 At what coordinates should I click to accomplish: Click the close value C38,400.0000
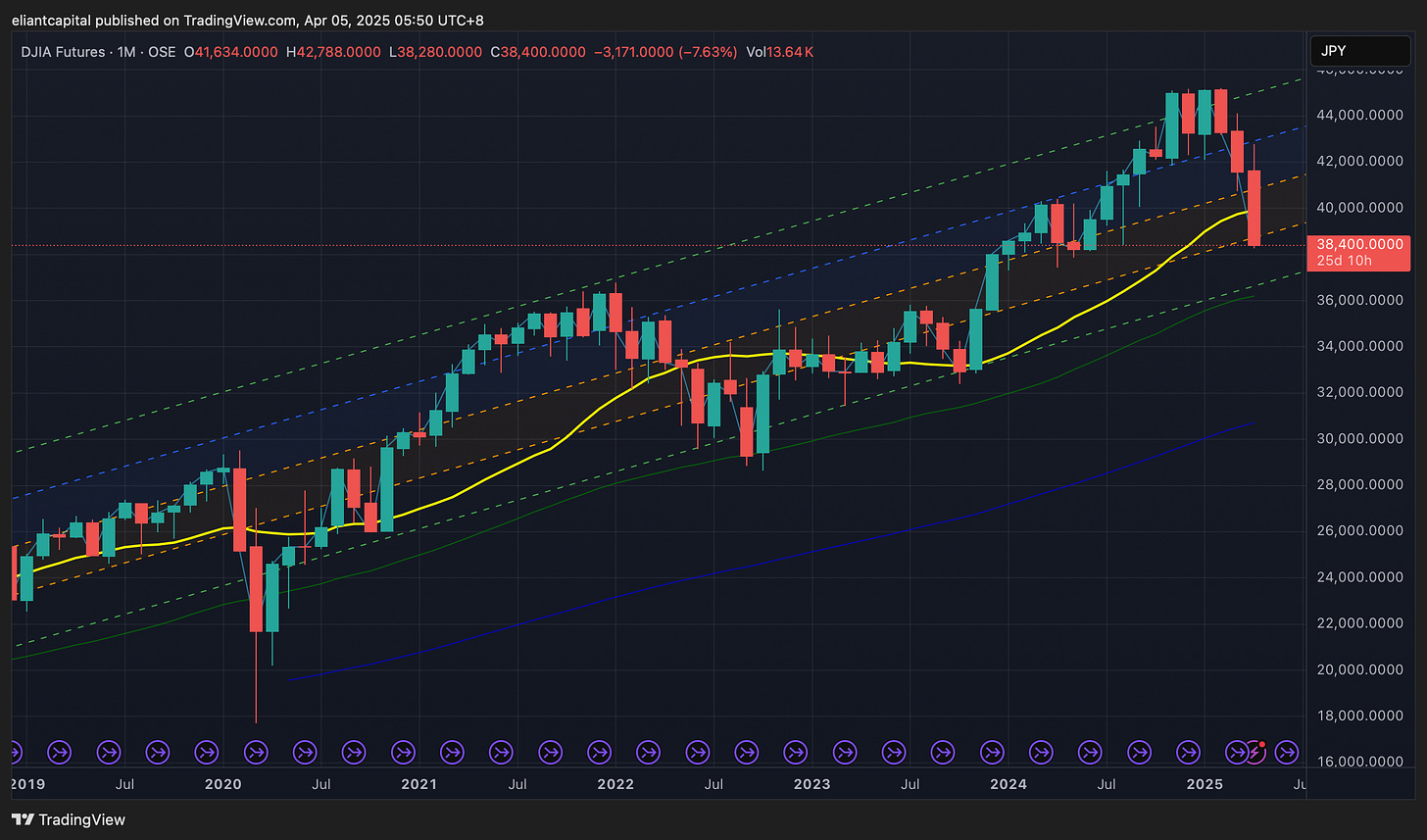pyautogui.click(x=537, y=51)
